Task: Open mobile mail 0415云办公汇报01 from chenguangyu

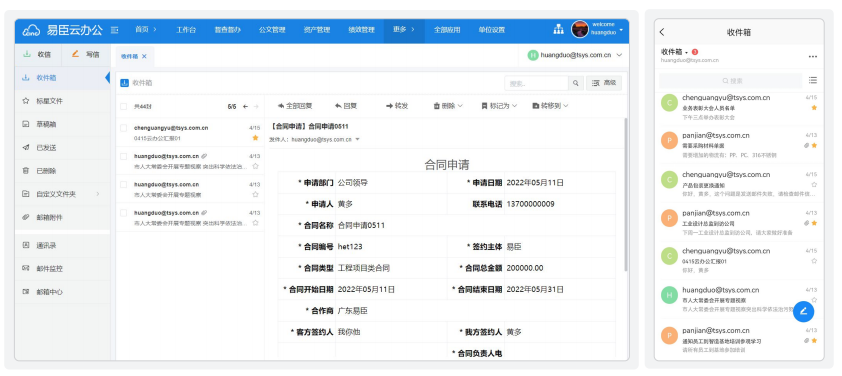Action: click(x=739, y=261)
